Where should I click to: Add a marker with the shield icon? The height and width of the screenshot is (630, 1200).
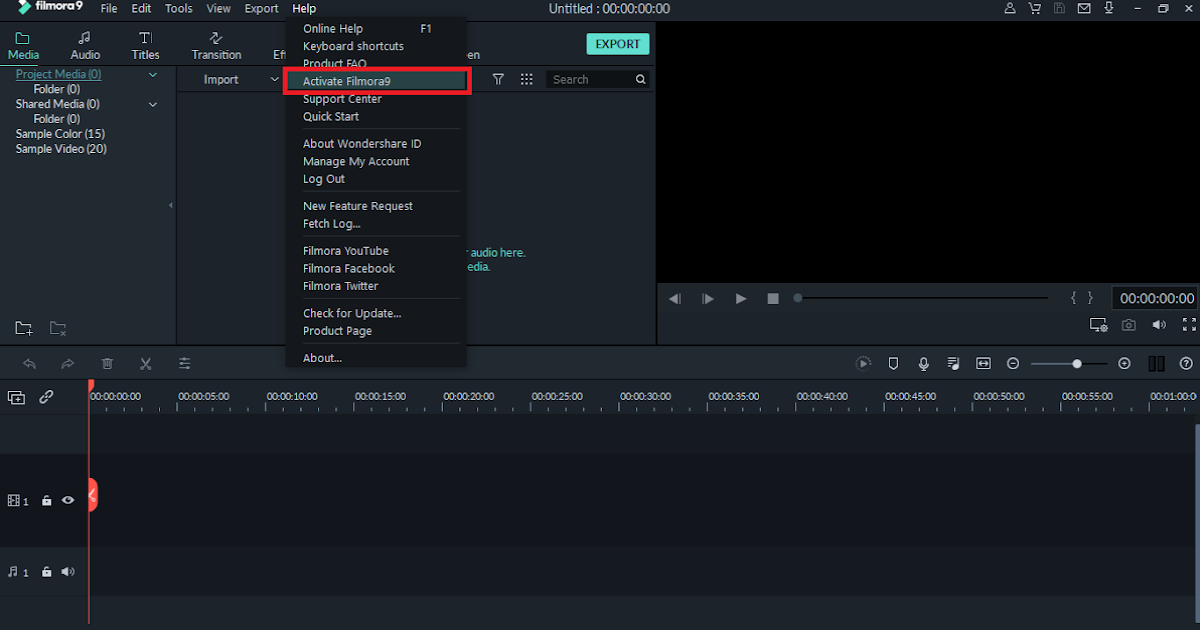point(894,364)
